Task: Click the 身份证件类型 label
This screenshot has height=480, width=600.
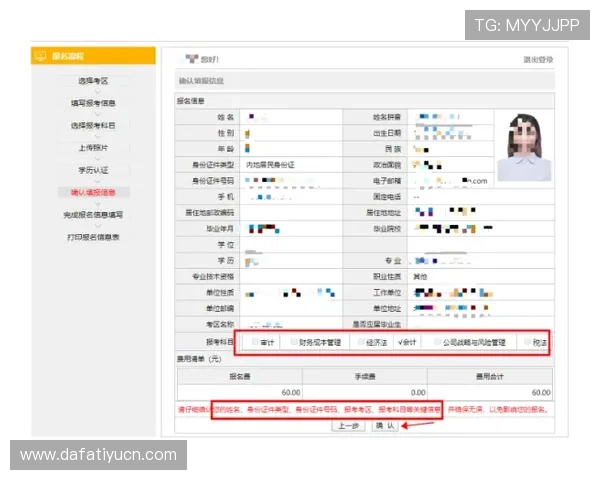Action: [213, 165]
